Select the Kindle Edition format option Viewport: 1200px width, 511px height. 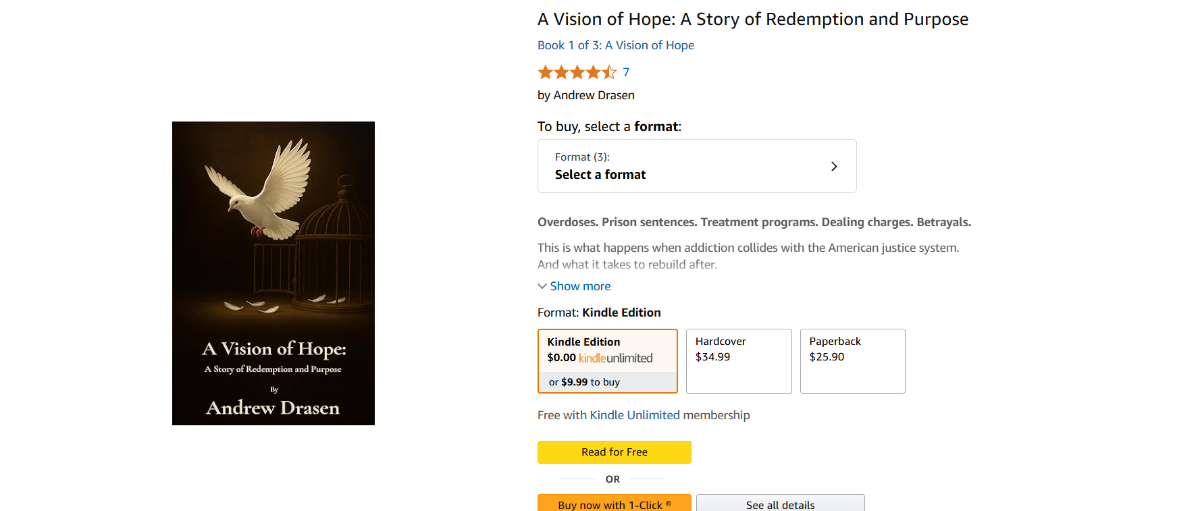(x=607, y=350)
